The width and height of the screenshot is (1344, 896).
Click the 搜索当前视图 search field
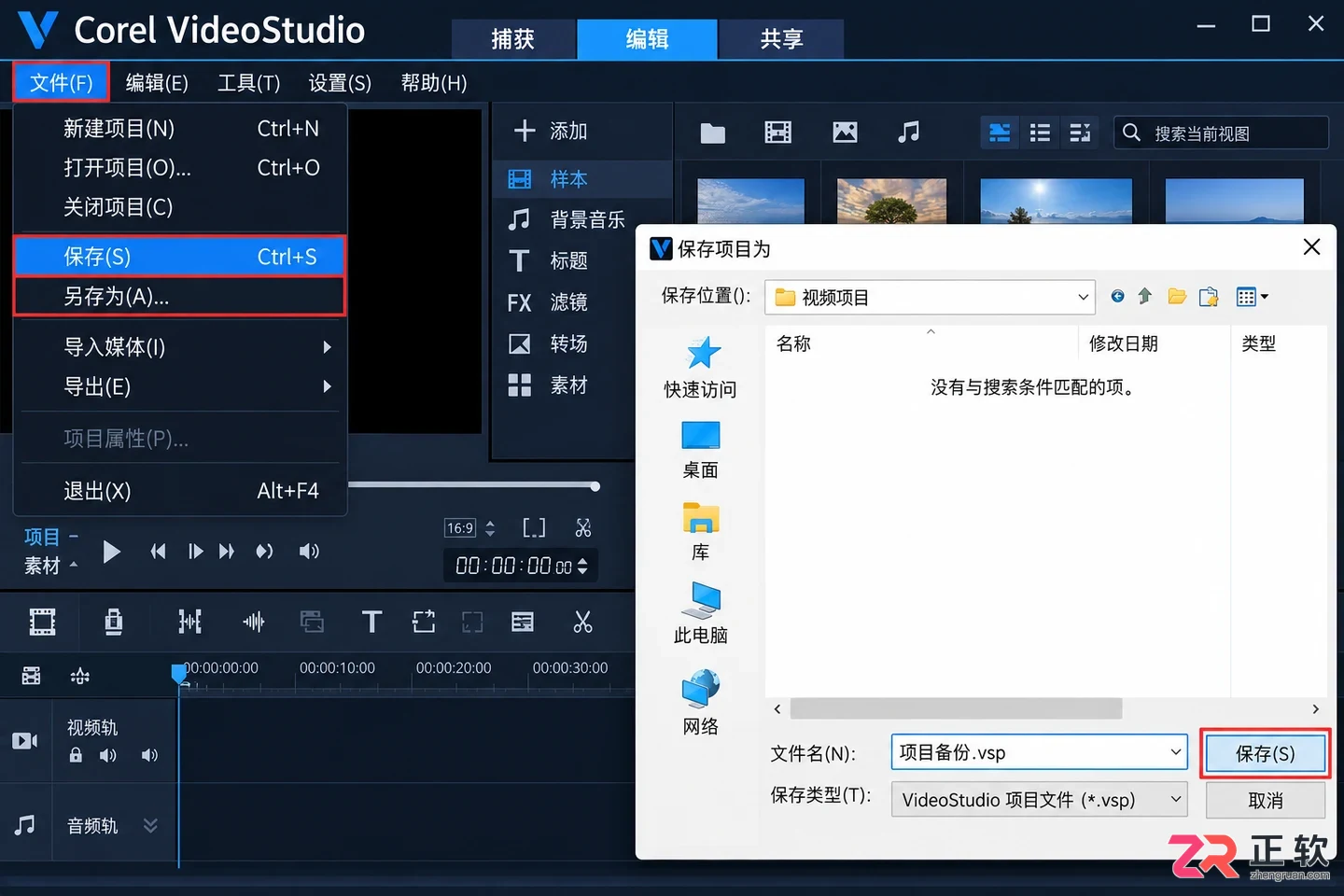pyautogui.click(x=1221, y=133)
